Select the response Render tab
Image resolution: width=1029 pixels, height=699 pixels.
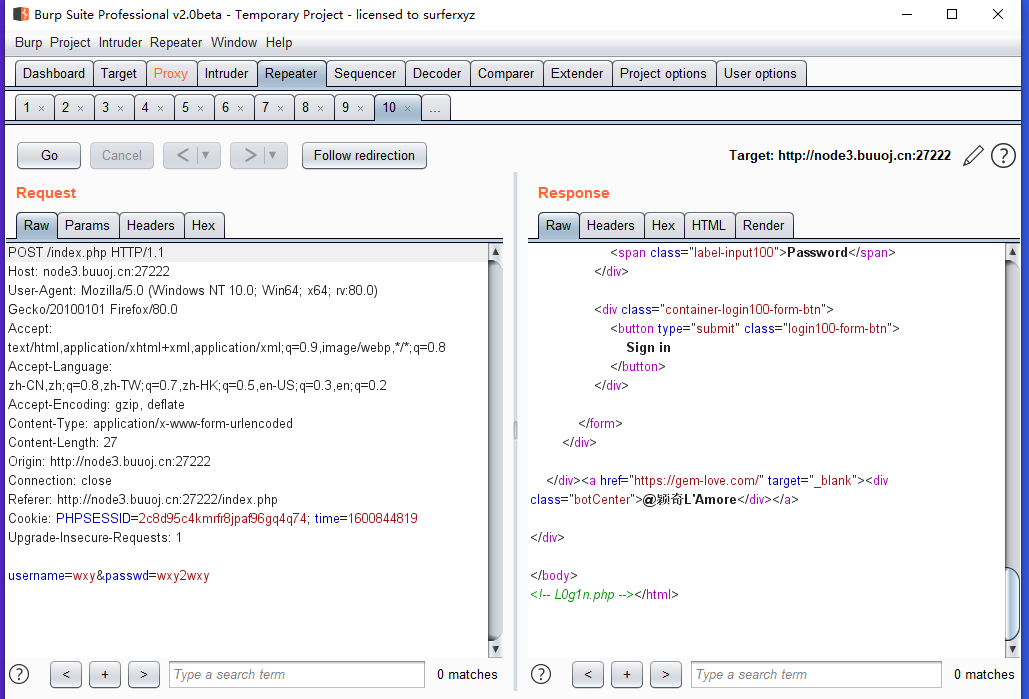(764, 225)
